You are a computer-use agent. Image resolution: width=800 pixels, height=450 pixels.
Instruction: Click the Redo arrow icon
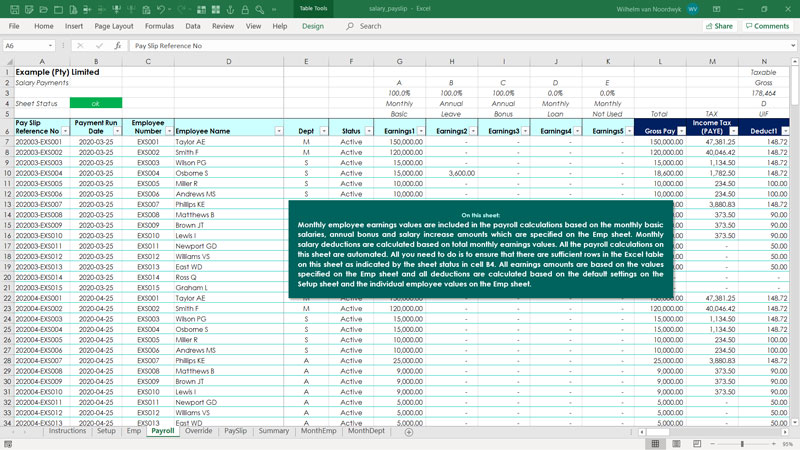tap(182, 9)
